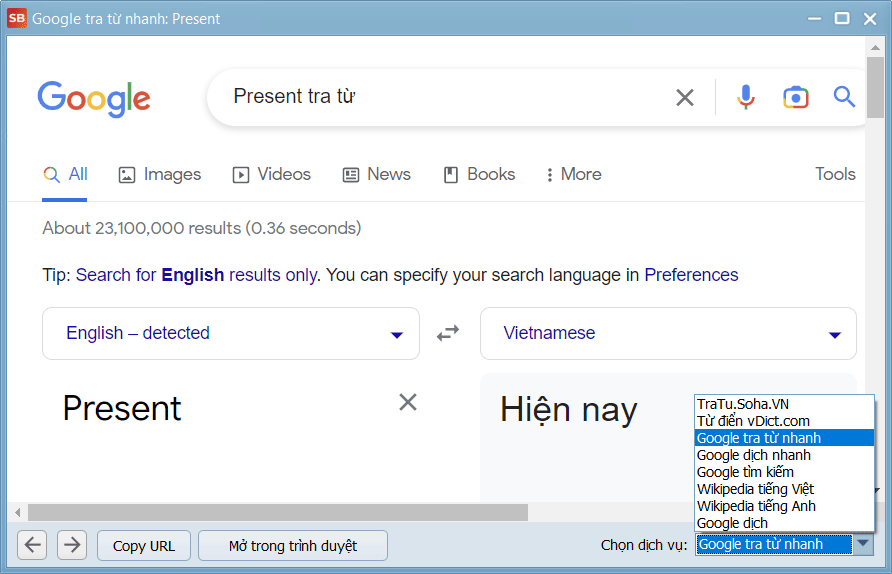
Task: Collapse the Chọn dịch vụ combo box arrow
Action: [863, 544]
